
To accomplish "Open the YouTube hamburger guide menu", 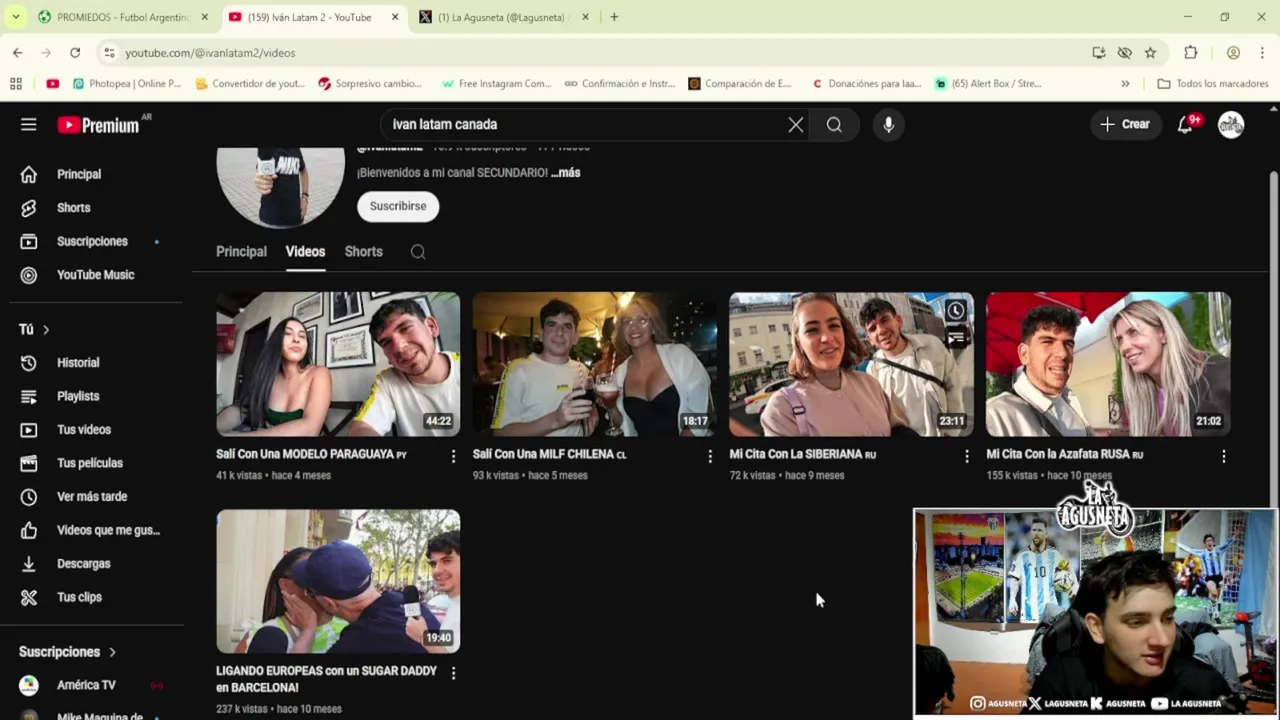I will [x=28, y=124].
